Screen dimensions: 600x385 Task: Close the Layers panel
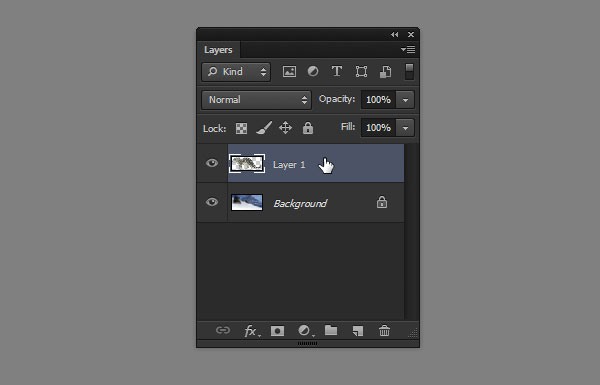(411, 34)
